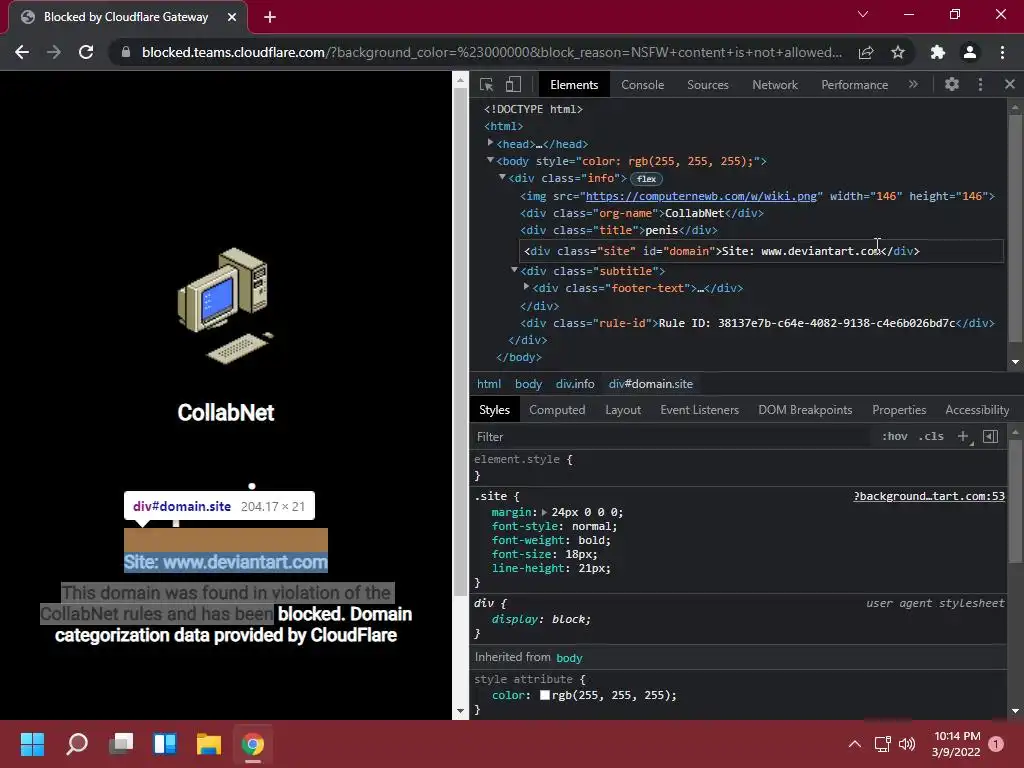The image size is (1024, 768).
Task: Show more DevTools tabs chevron
Action: click(x=913, y=84)
